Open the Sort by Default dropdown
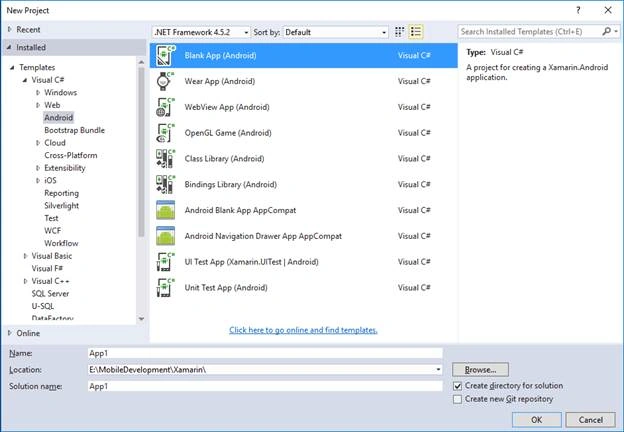The image size is (624, 432). tap(335, 32)
